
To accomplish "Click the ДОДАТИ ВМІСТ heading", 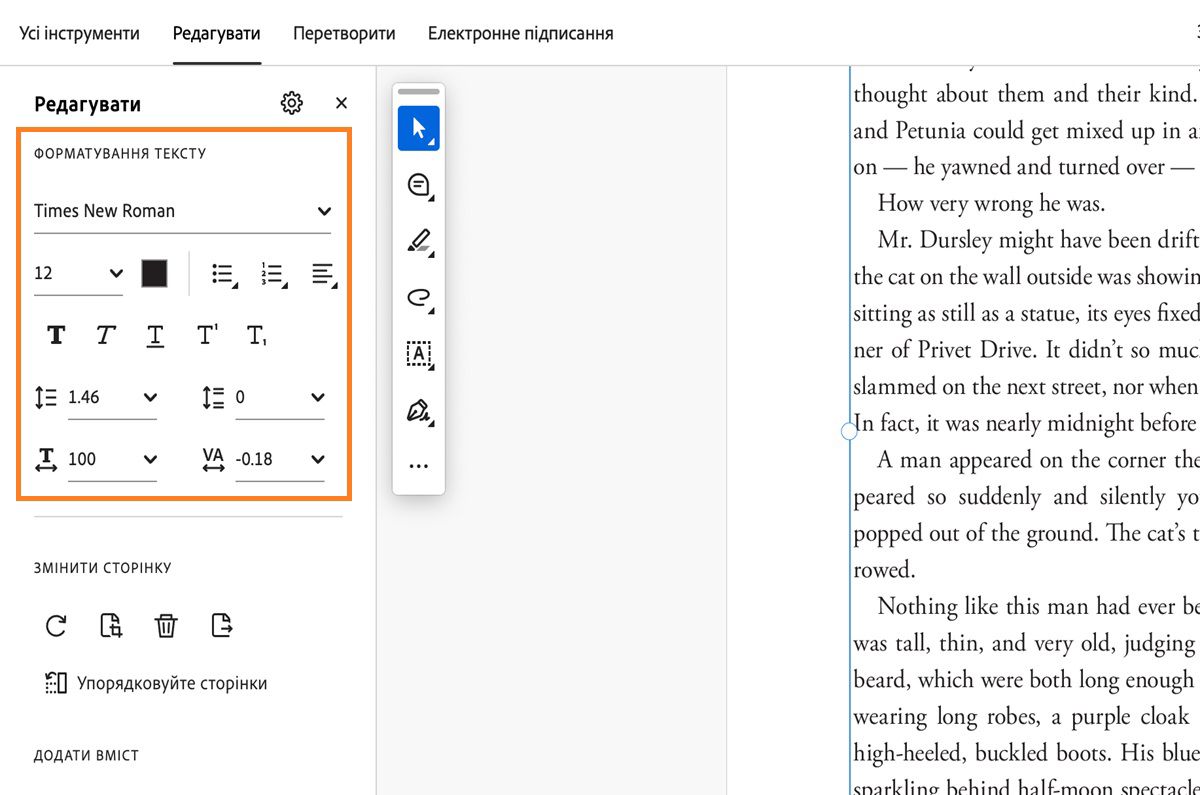I will [86, 756].
